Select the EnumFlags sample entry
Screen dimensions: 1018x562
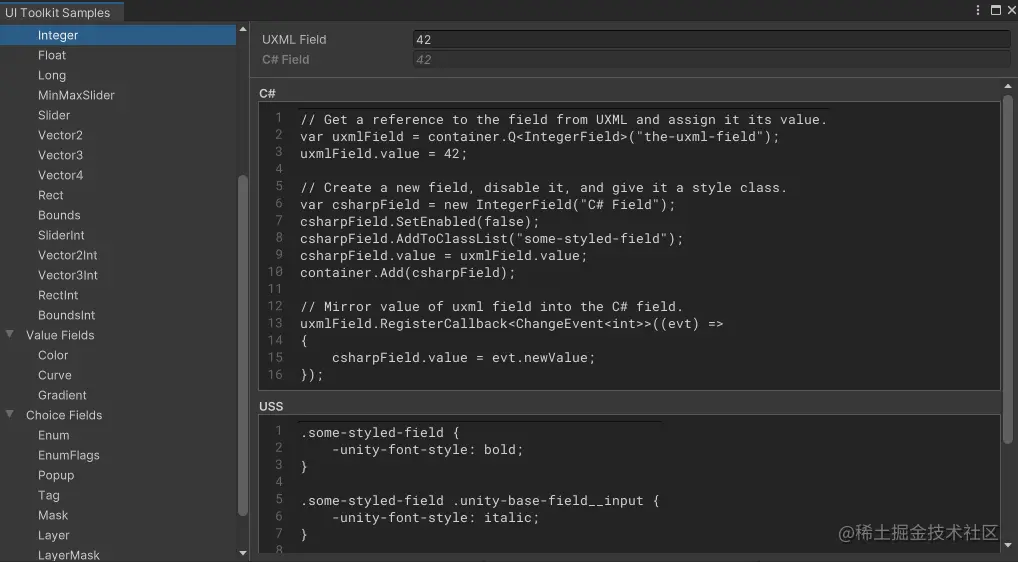pyautogui.click(x=68, y=455)
